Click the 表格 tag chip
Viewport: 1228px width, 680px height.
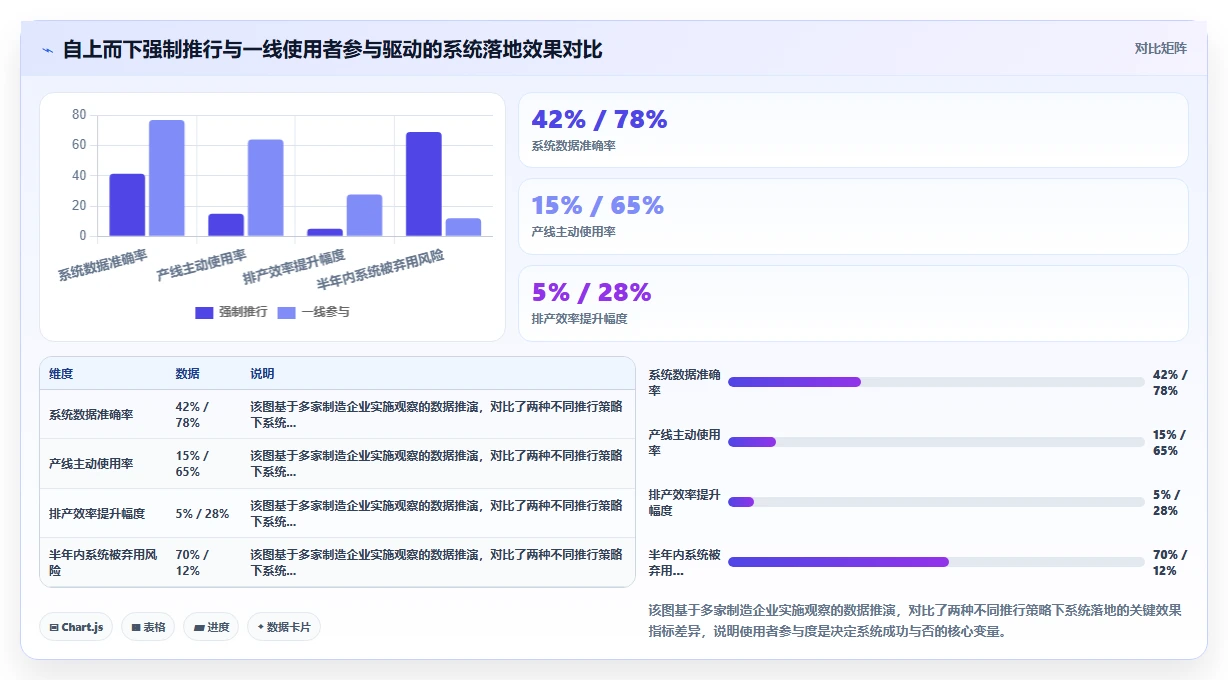click(148, 627)
